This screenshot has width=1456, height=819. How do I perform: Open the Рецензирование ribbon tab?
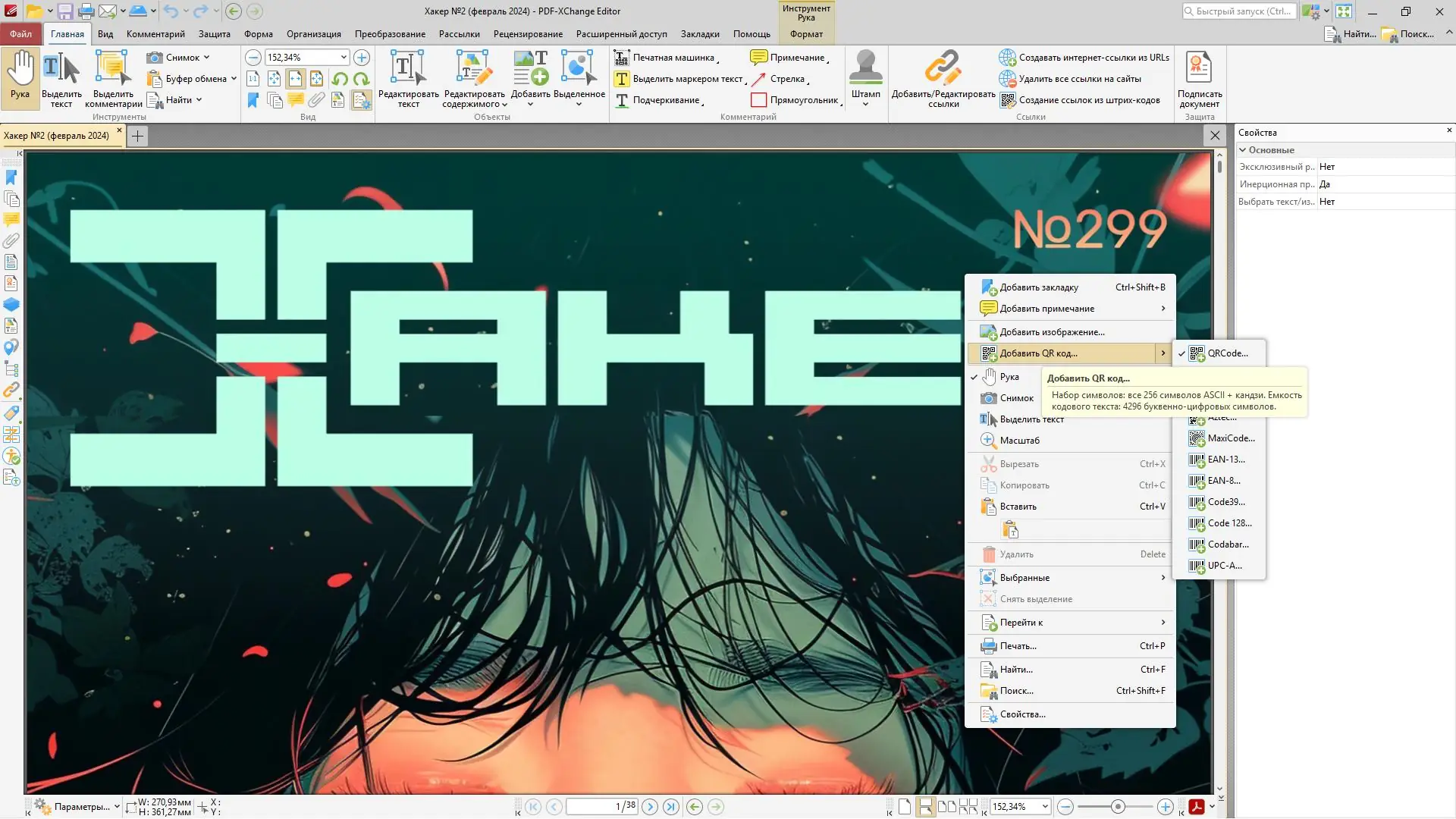coord(528,34)
